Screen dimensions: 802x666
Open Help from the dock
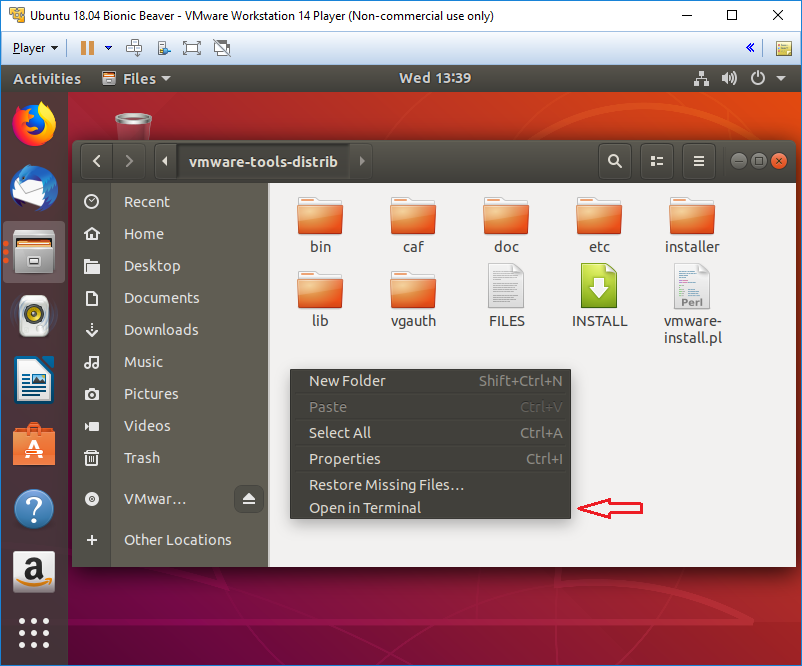[34, 508]
